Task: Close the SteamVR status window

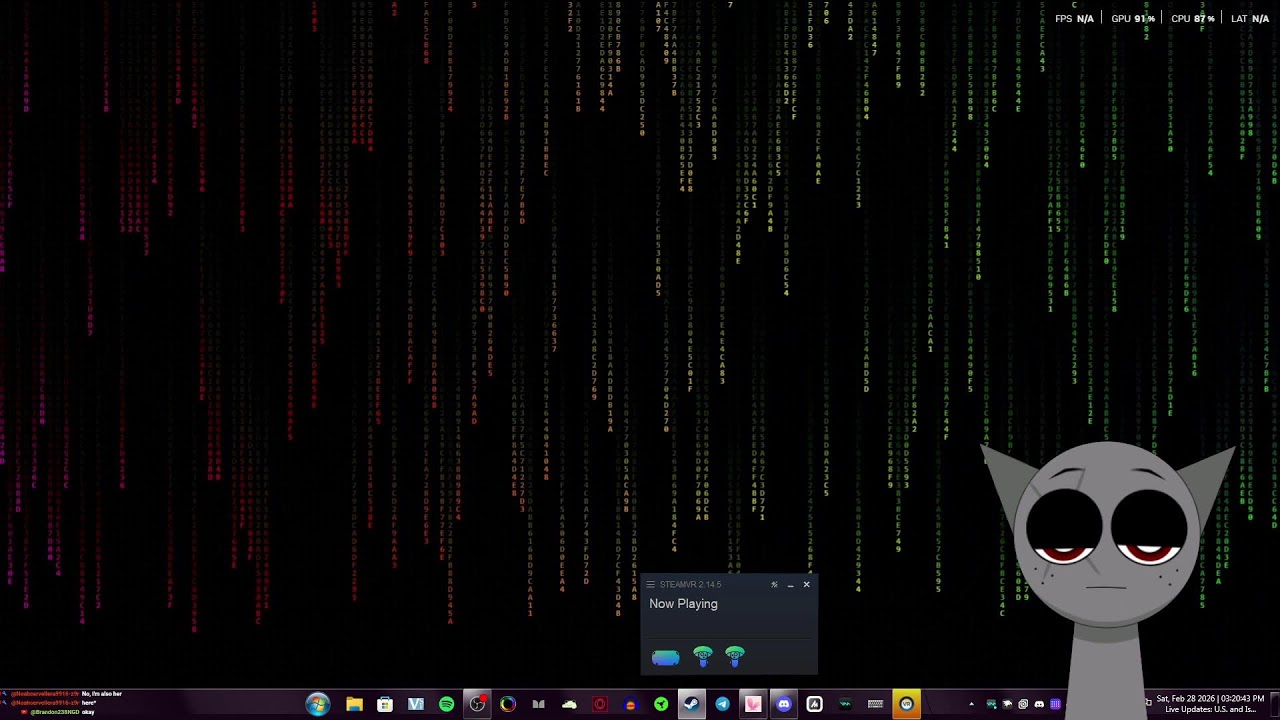Action: click(x=806, y=584)
